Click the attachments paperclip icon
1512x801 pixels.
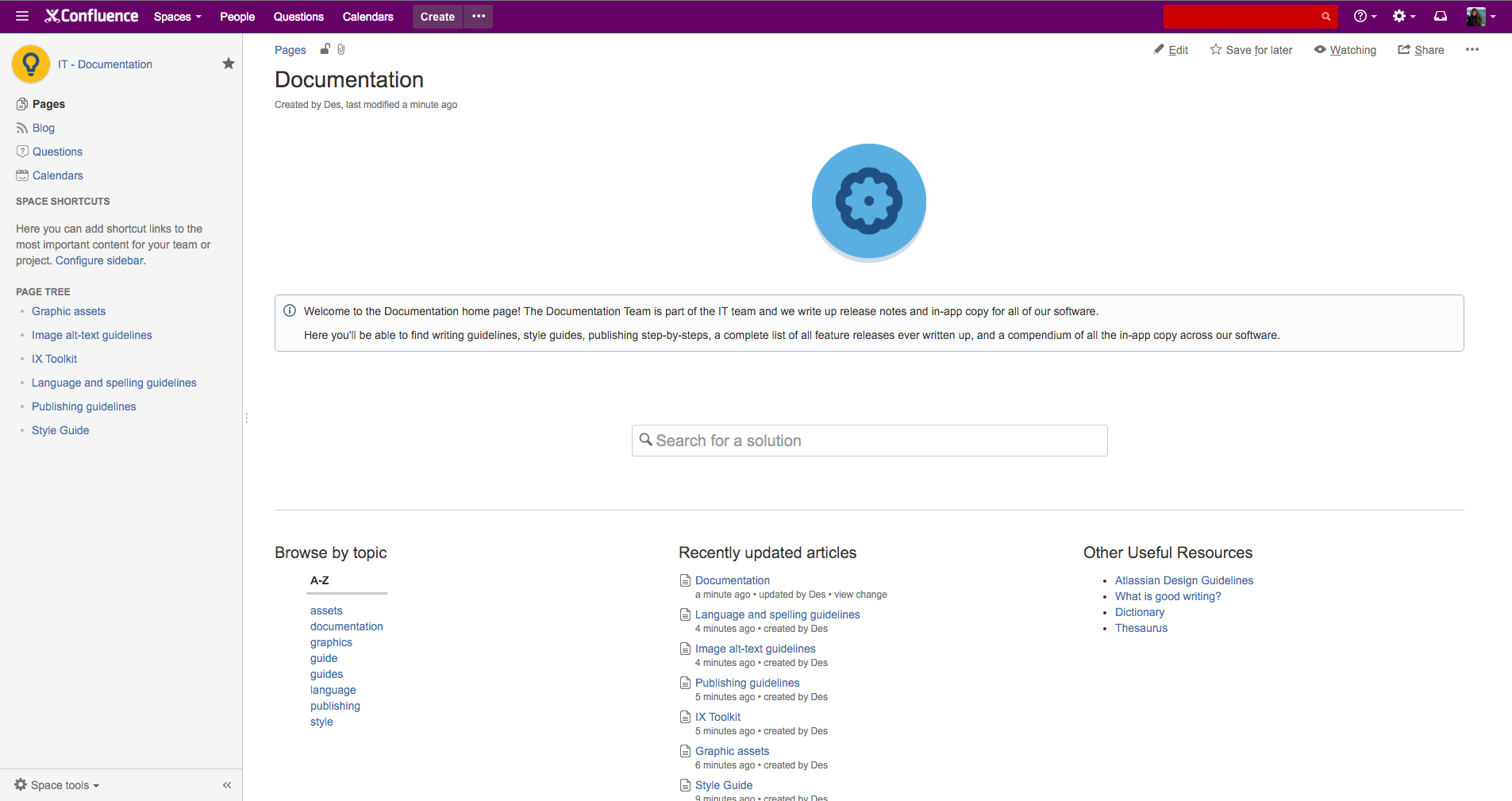pyautogui.click(x=341, y=49)
